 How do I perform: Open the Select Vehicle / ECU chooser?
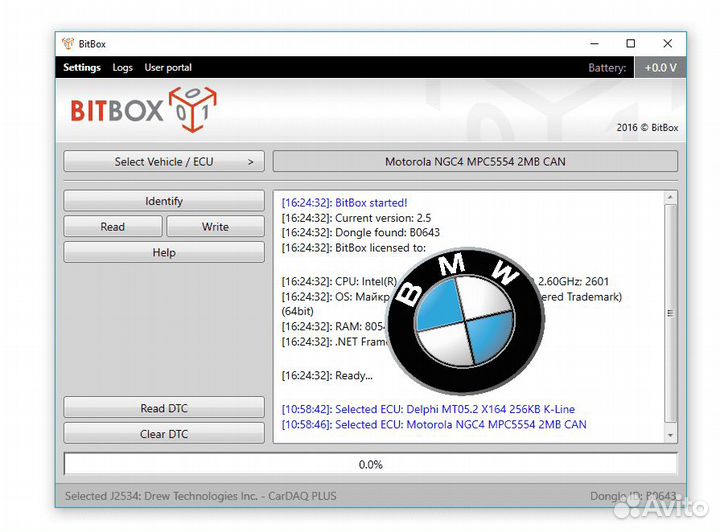click(x=164, y=162)
